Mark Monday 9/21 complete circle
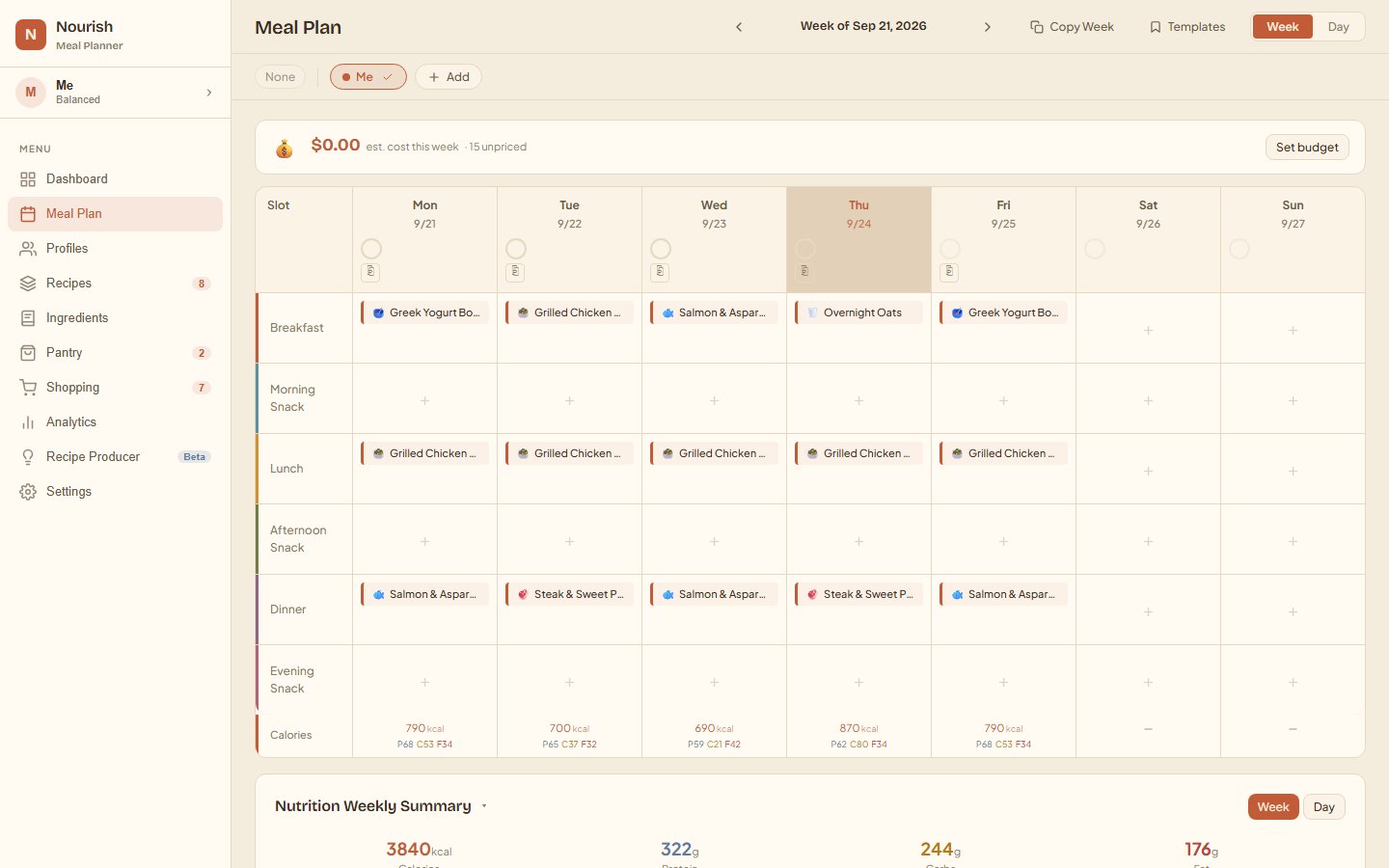1389x868 pixels. coord(371,249)
